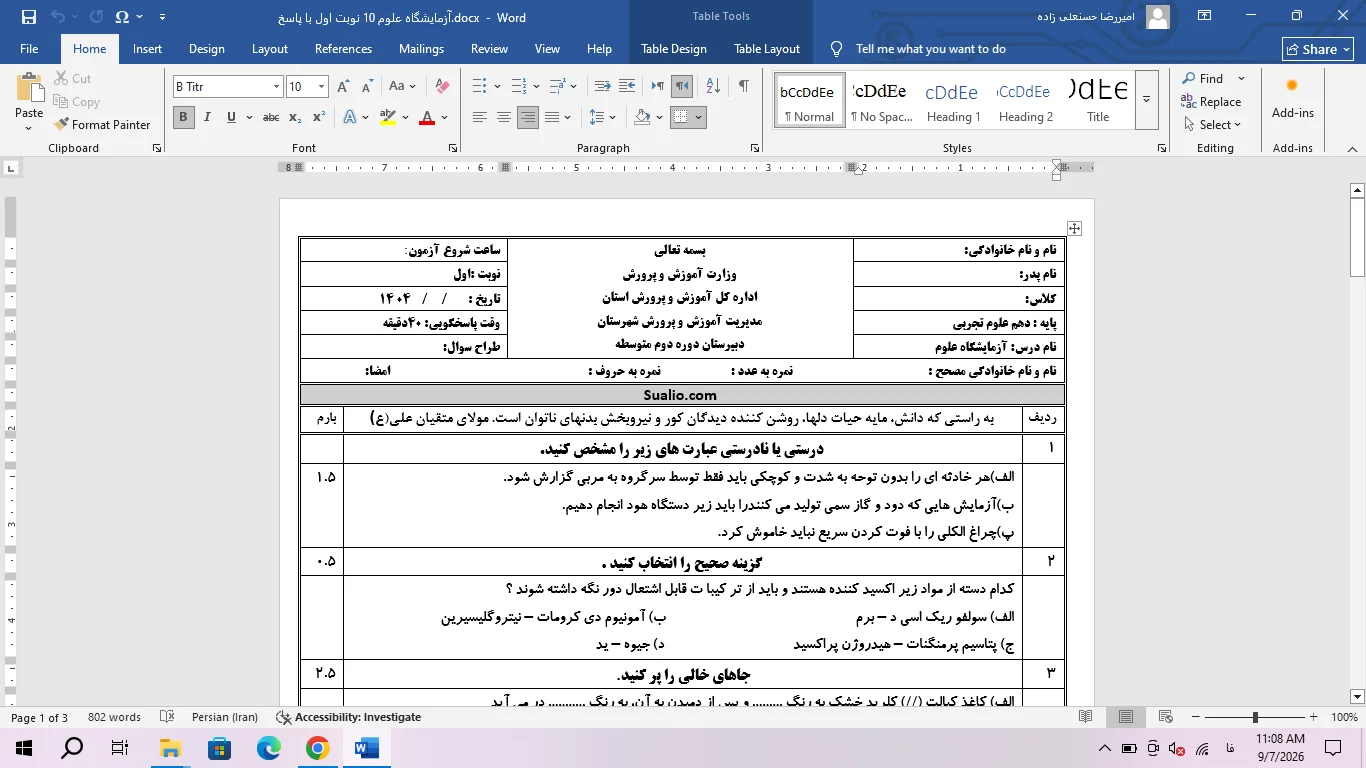Viewport: 1366px width, 768px height.
Task: Click Accessibility: Investigate in status bar
Action: click(x=348, y=717)
